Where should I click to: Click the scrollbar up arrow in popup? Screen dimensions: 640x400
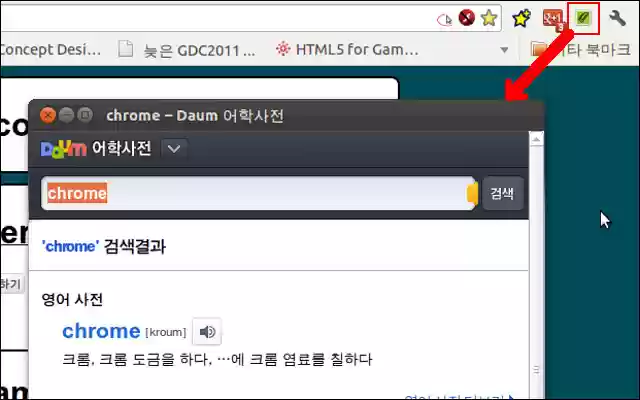536,140
